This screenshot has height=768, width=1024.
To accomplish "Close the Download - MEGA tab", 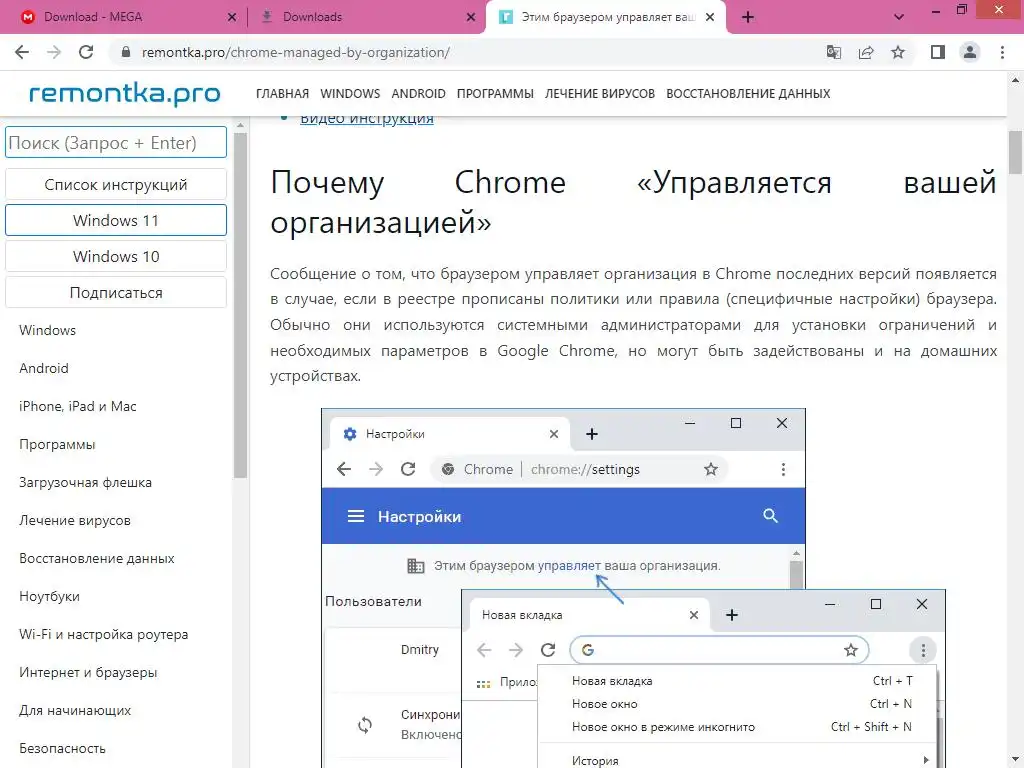I will pos(231,17).
